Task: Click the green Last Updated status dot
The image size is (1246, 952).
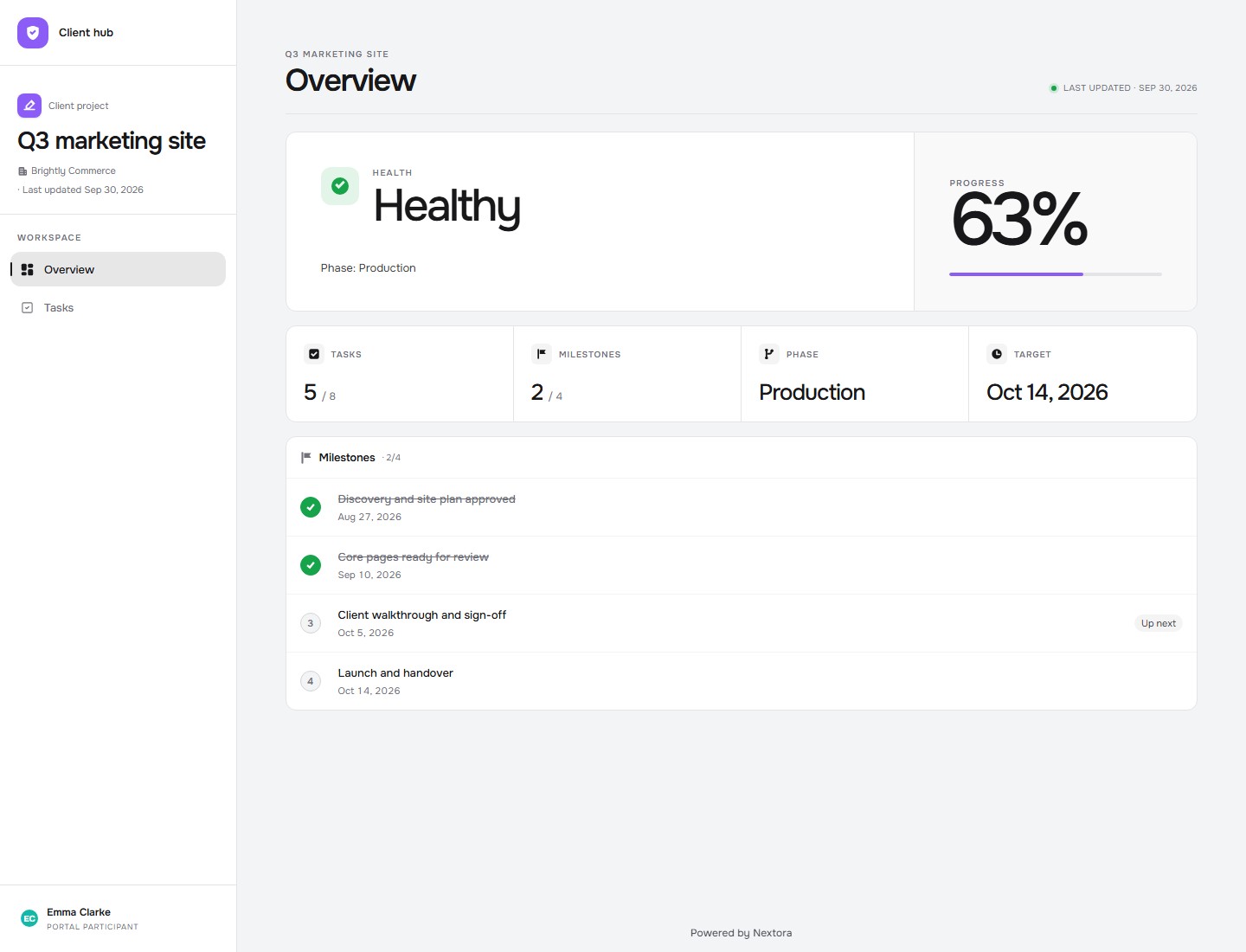Action: (x=1053, y=88)
